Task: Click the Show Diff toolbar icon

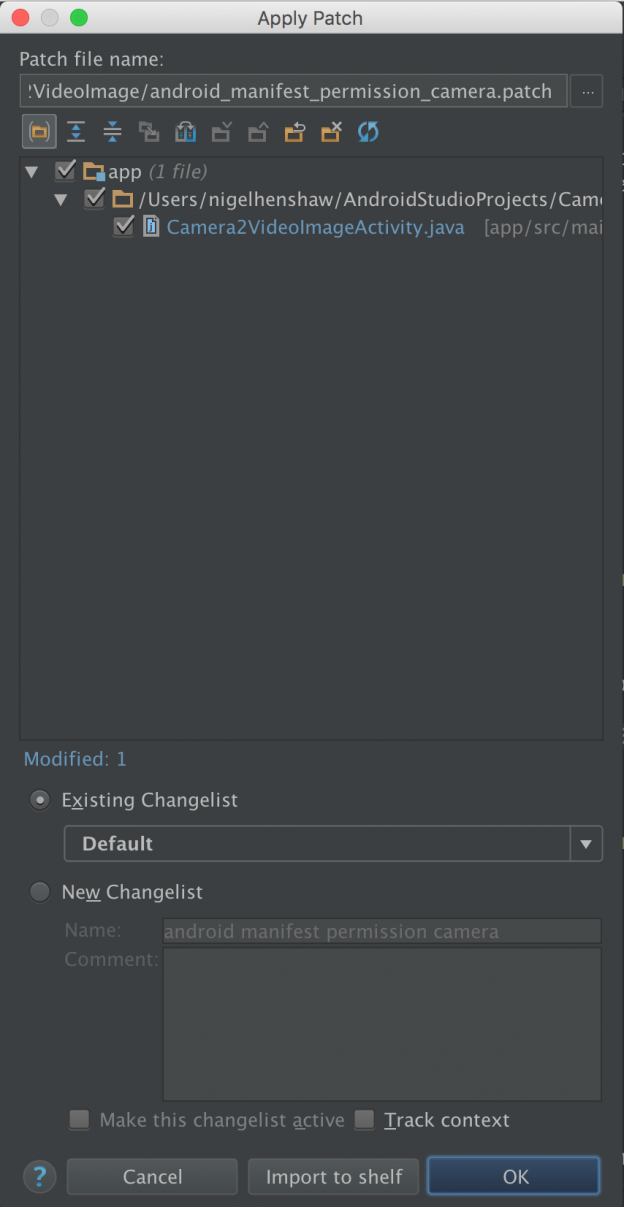Action: coord(149,131)
